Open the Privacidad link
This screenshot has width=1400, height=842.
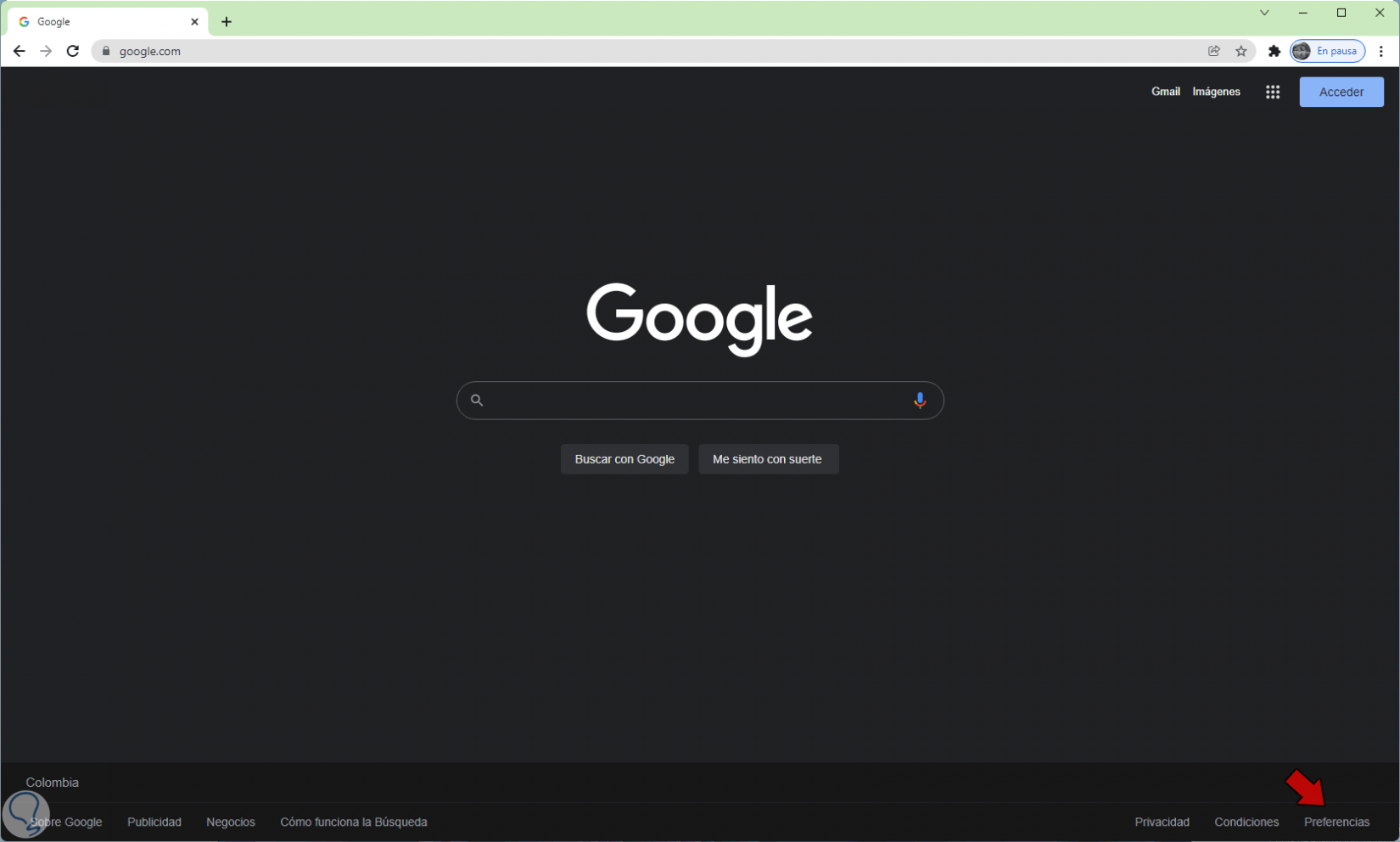[x=1162, y=822]
